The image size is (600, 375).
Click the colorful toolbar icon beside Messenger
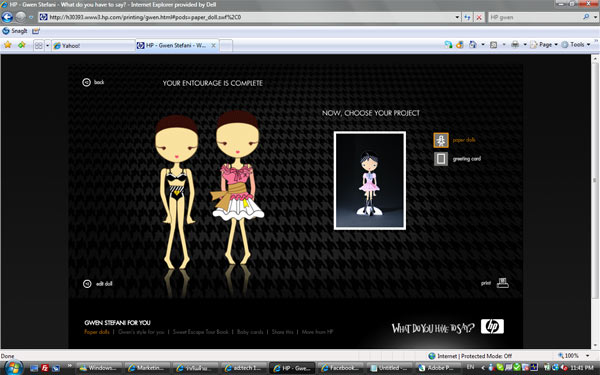pyautogui.click(x=460, y=45)
